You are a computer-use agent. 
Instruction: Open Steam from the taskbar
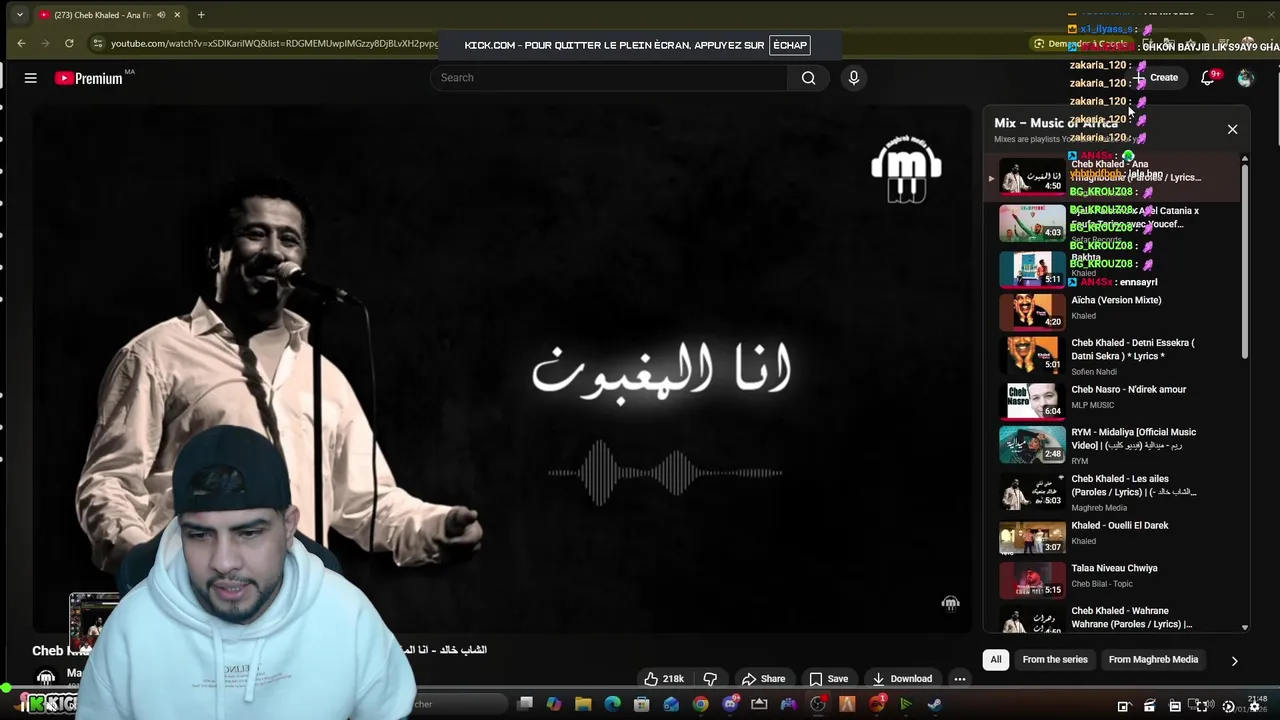[x=934, y=705]
